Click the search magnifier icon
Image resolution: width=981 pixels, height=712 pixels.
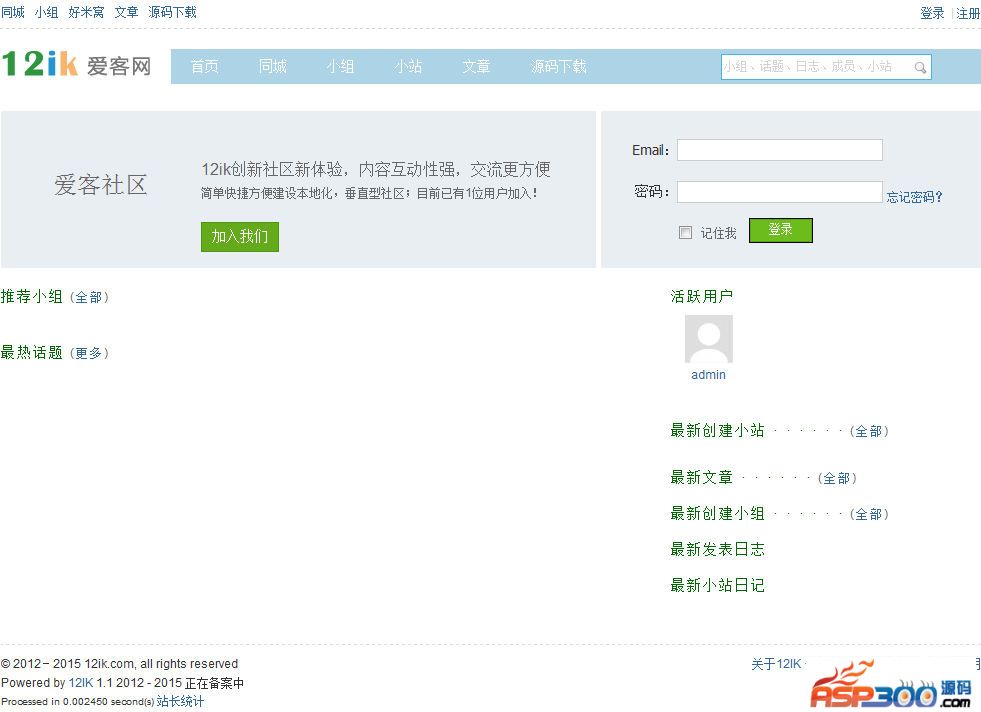pyautogui.click(x=920, y=67)
